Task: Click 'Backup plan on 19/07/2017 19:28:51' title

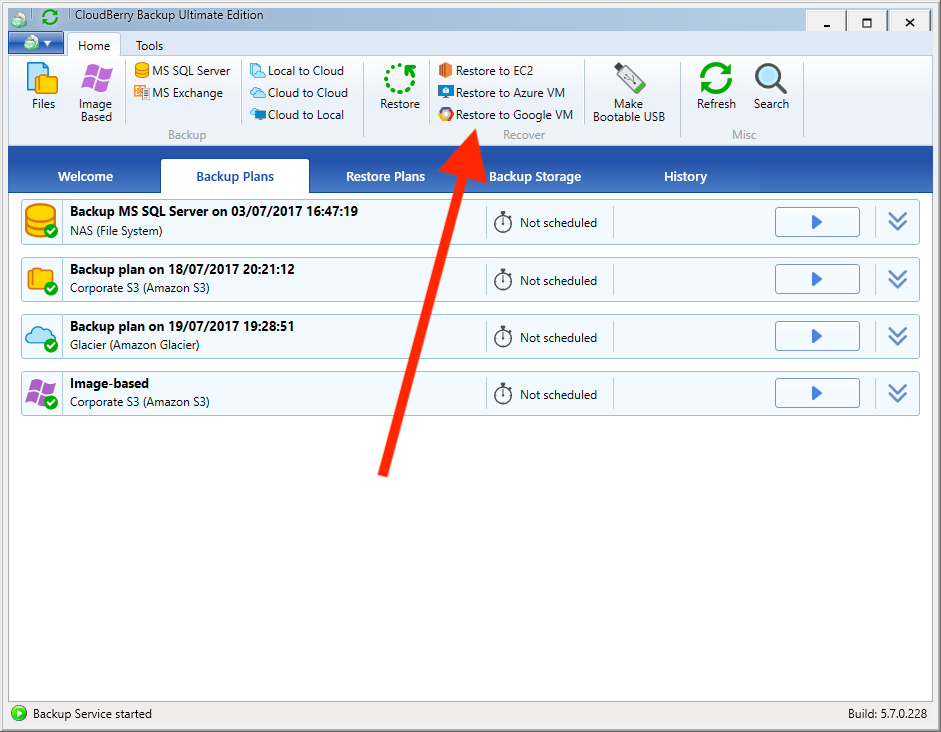Action: tap(182, 326)
